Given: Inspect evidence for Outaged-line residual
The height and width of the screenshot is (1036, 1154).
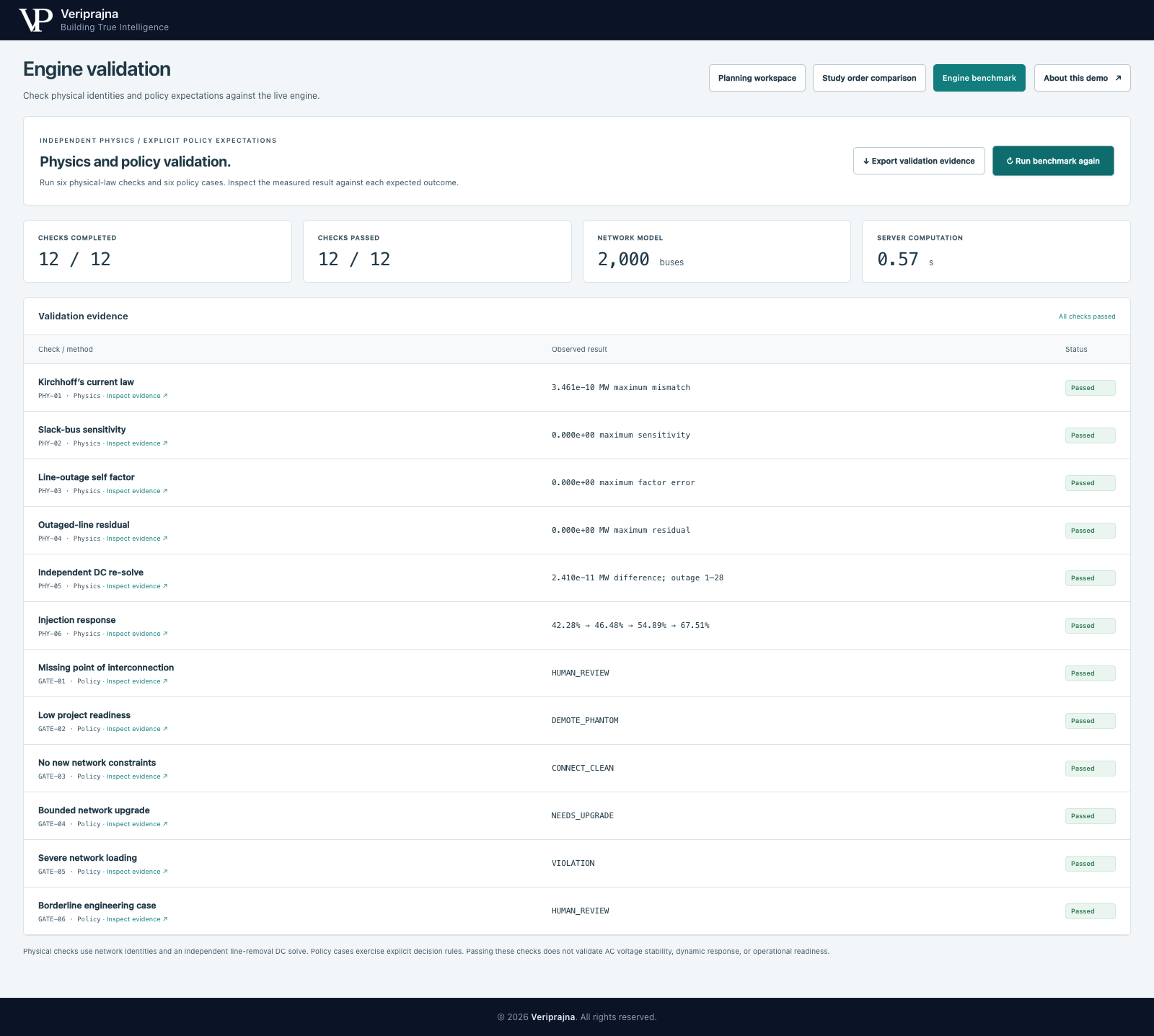Looking at the screenshot, I should coord(137,539).
